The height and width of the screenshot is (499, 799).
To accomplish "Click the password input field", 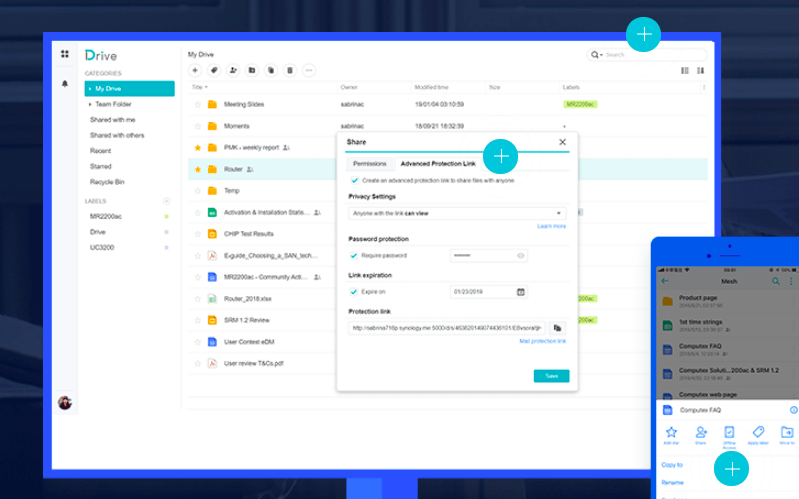I will pyautogui.click(x=488, y=255).
